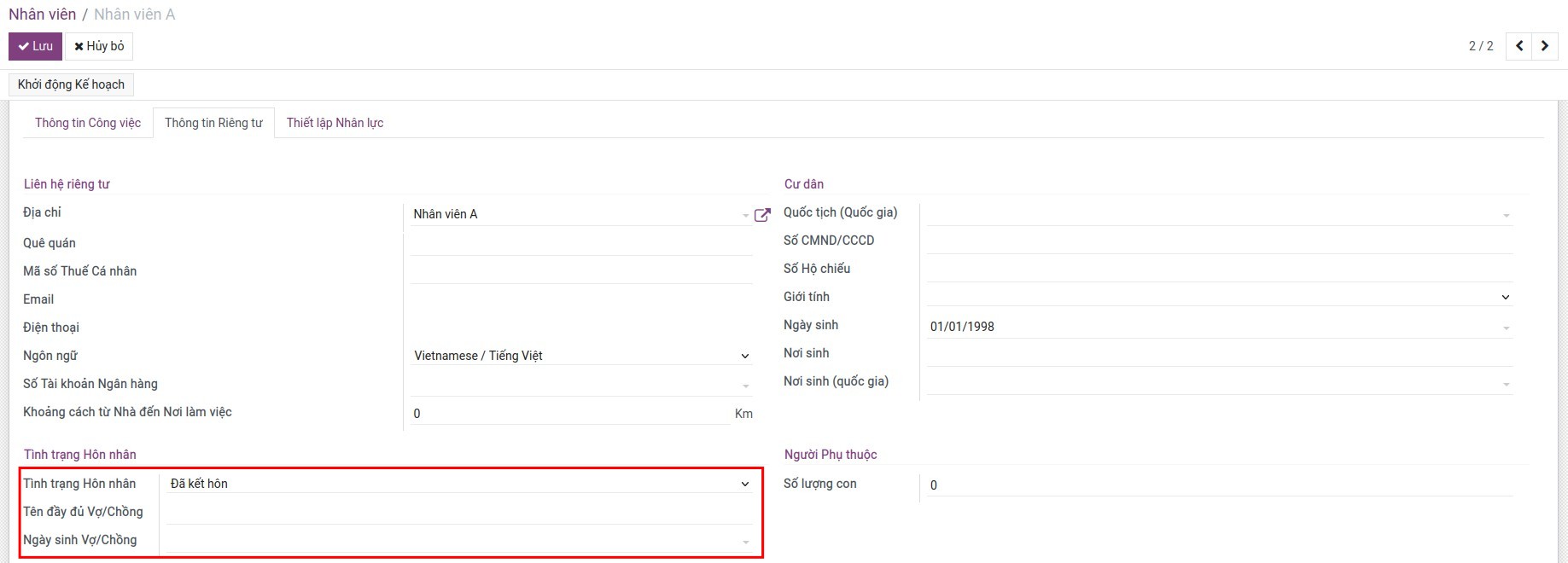This screenshot has width=1568, height=563.
Task: Select the Thông tin Riêng tư tab
Action: 213,123
